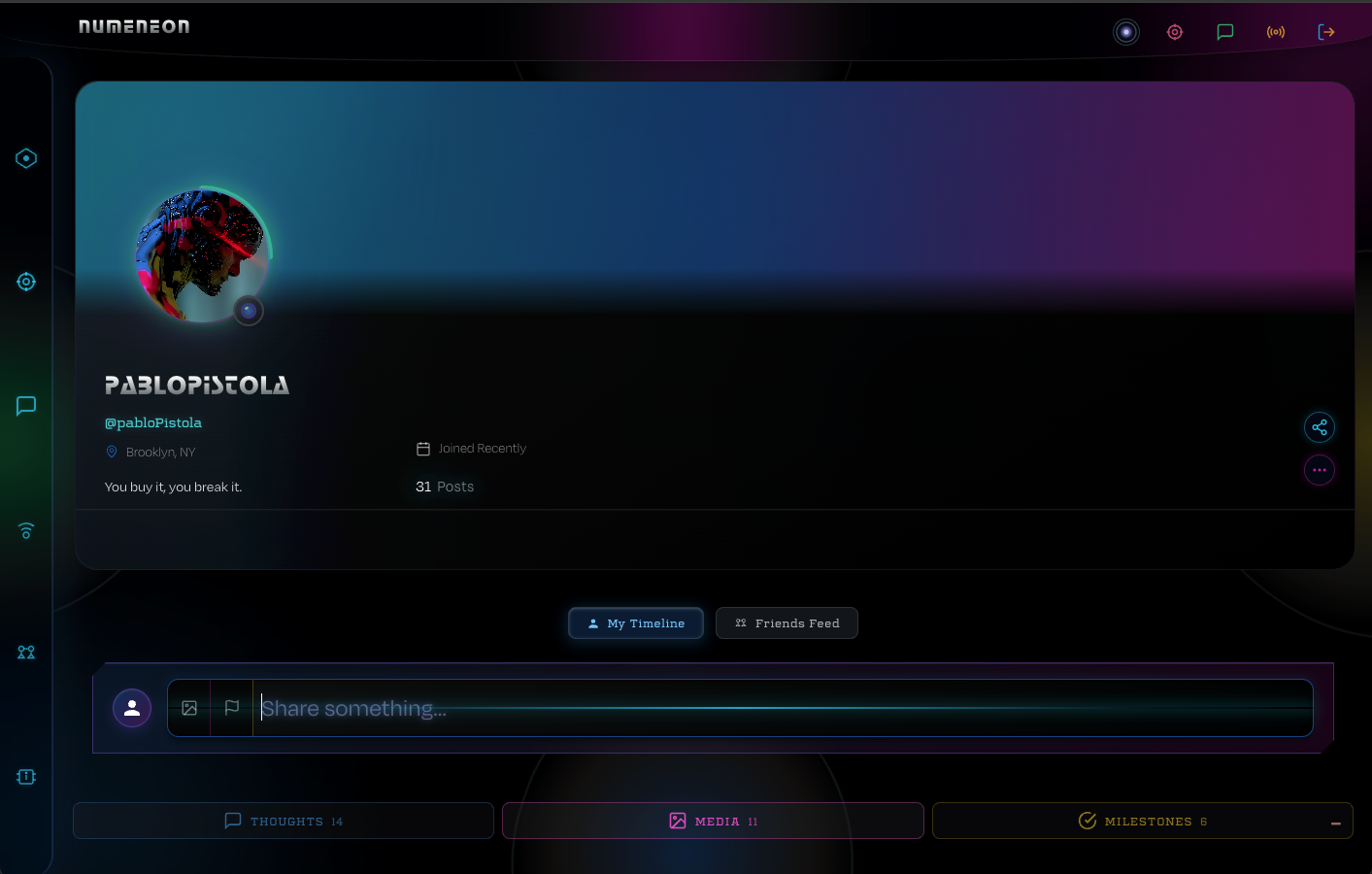
Task: Open the three-dot more options menu
Action: 1320,470
